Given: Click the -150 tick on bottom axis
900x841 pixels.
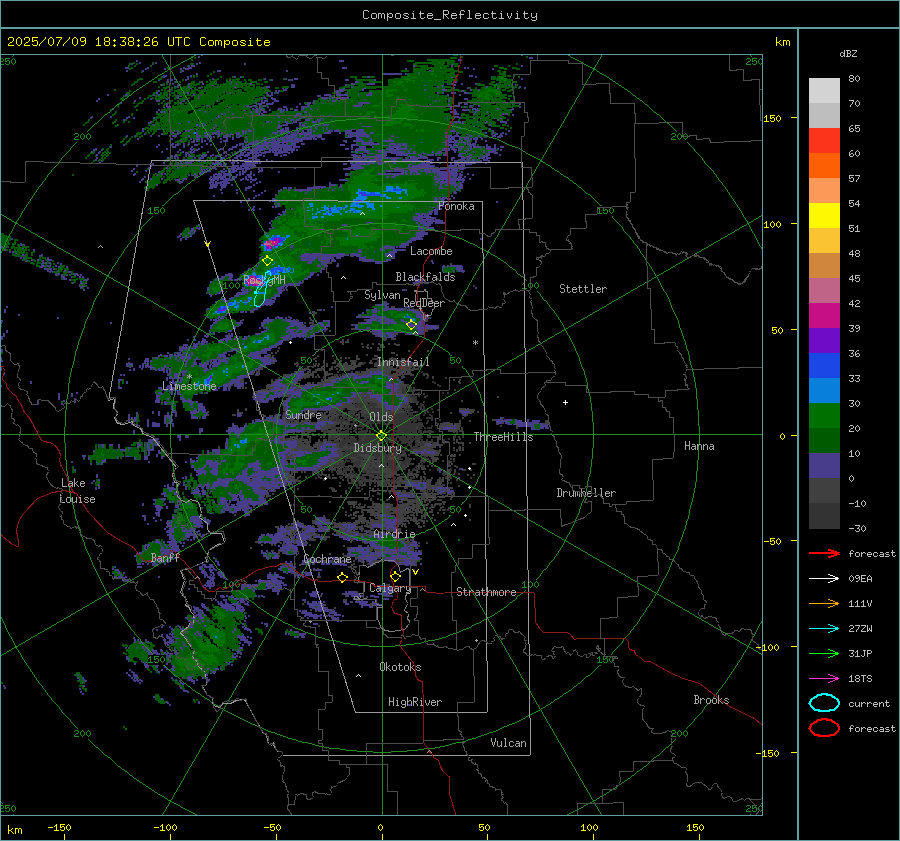Looking at the screenshot, I should click(59, 828).
